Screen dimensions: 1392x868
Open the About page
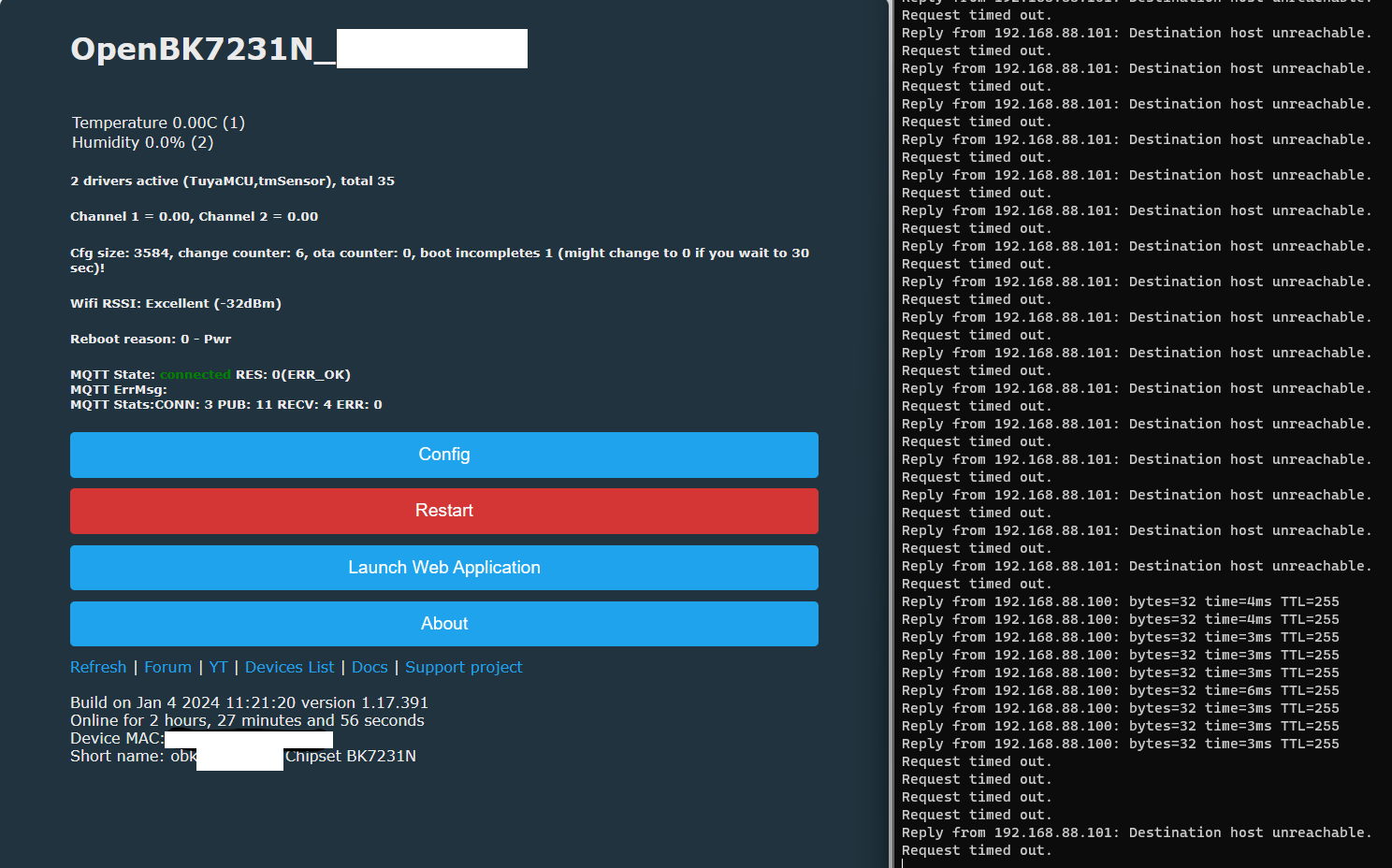(x=444, y=624)
